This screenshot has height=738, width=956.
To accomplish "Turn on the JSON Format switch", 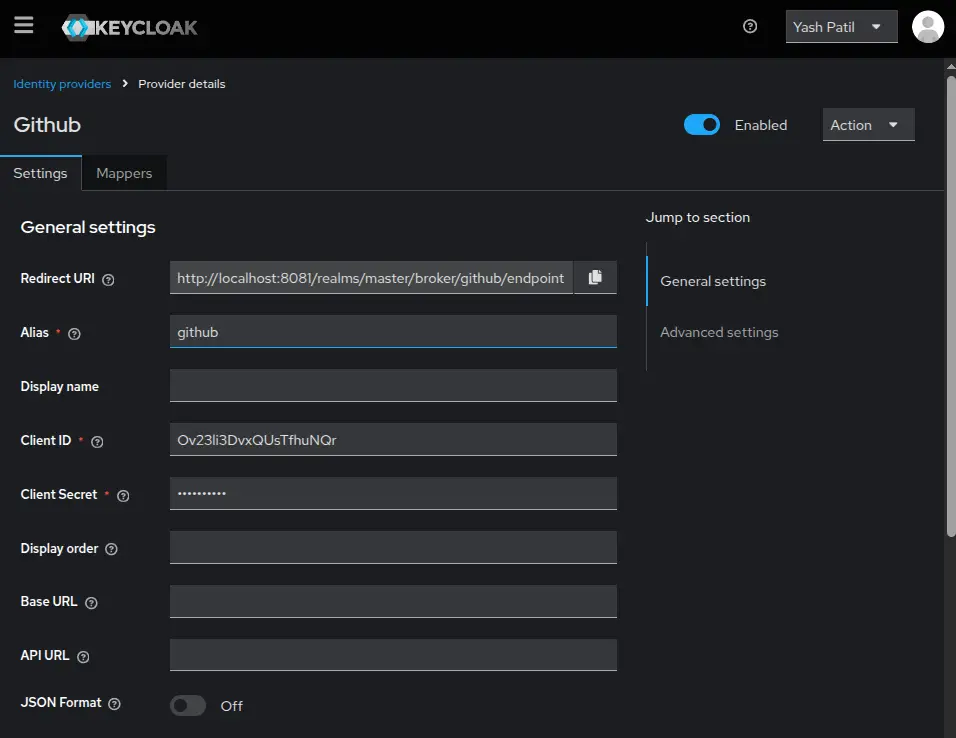I will pyautogui.click(x=187, y=705).
